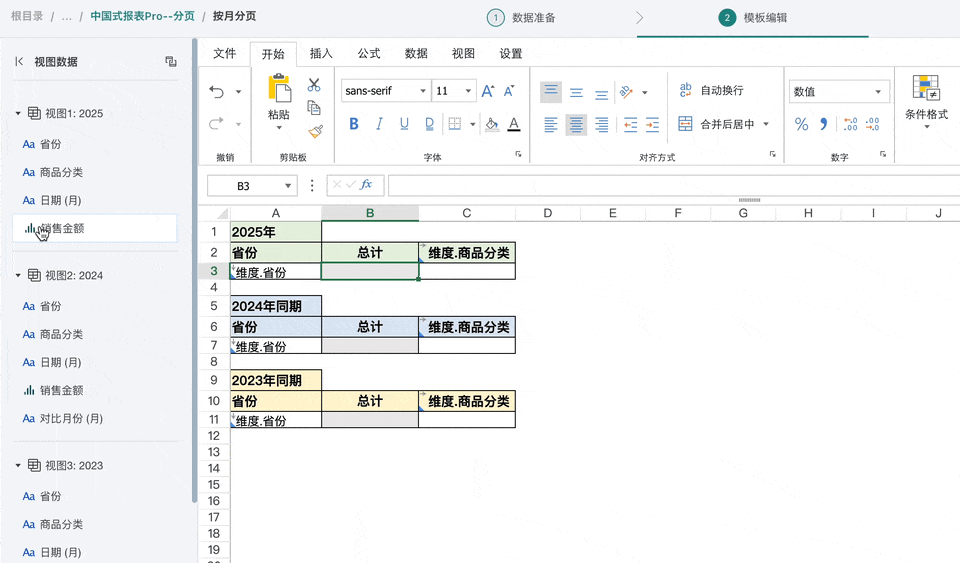Switch to the 公式 ribbon tab
Image resolution: width=960 pixels, height=563 pixels.
tap(369, 54)
